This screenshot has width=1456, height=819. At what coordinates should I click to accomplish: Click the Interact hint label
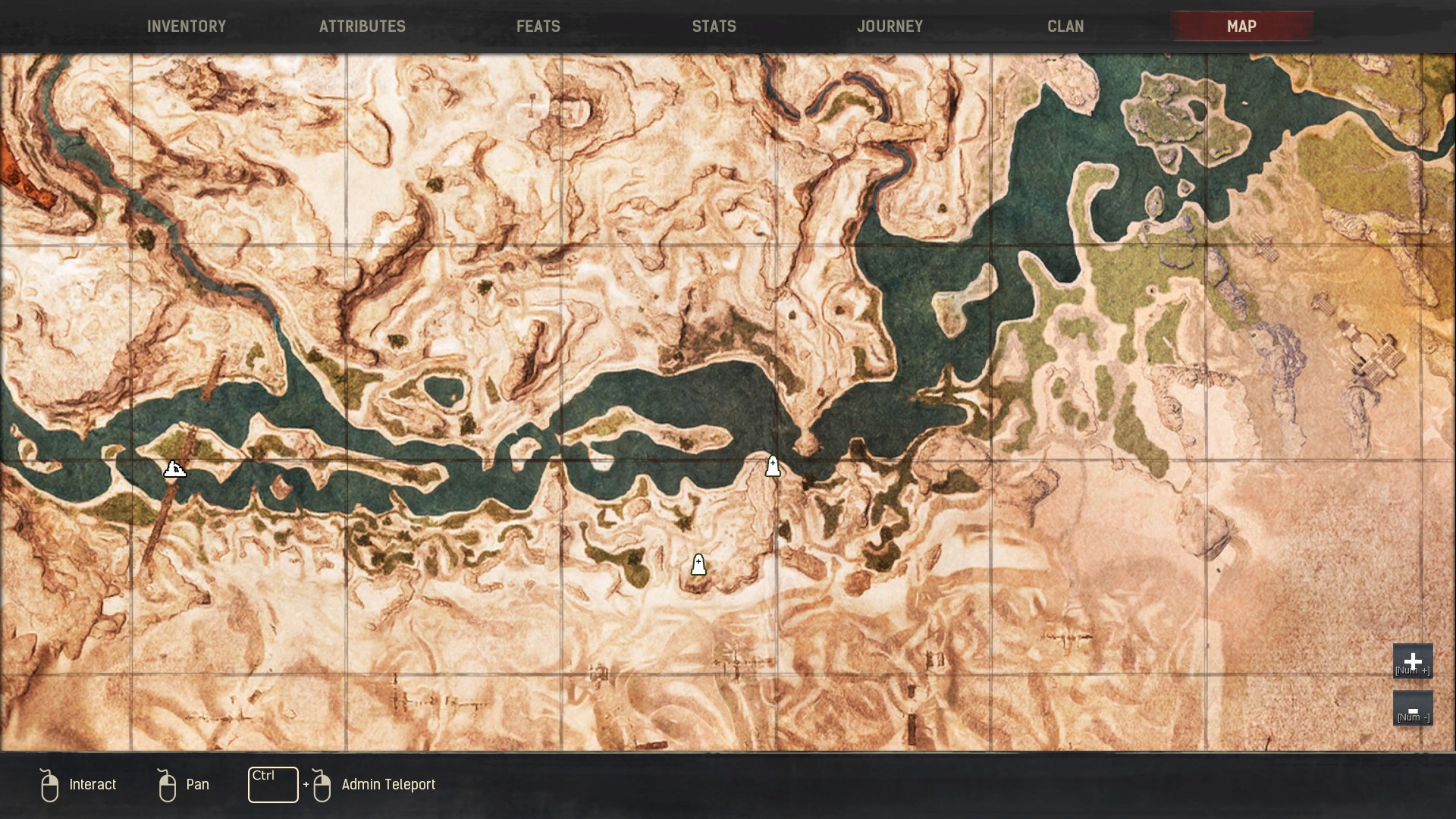click(93, 785)
